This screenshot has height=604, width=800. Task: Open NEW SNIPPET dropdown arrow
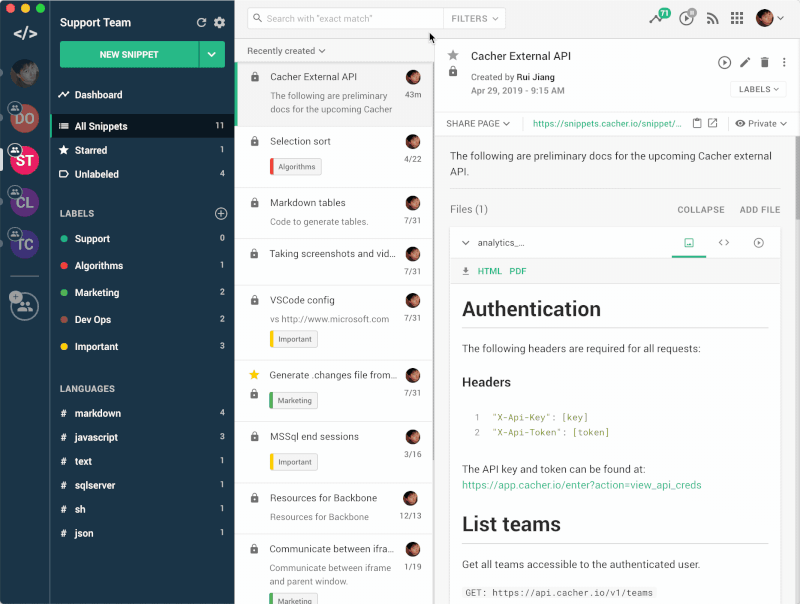212,54
